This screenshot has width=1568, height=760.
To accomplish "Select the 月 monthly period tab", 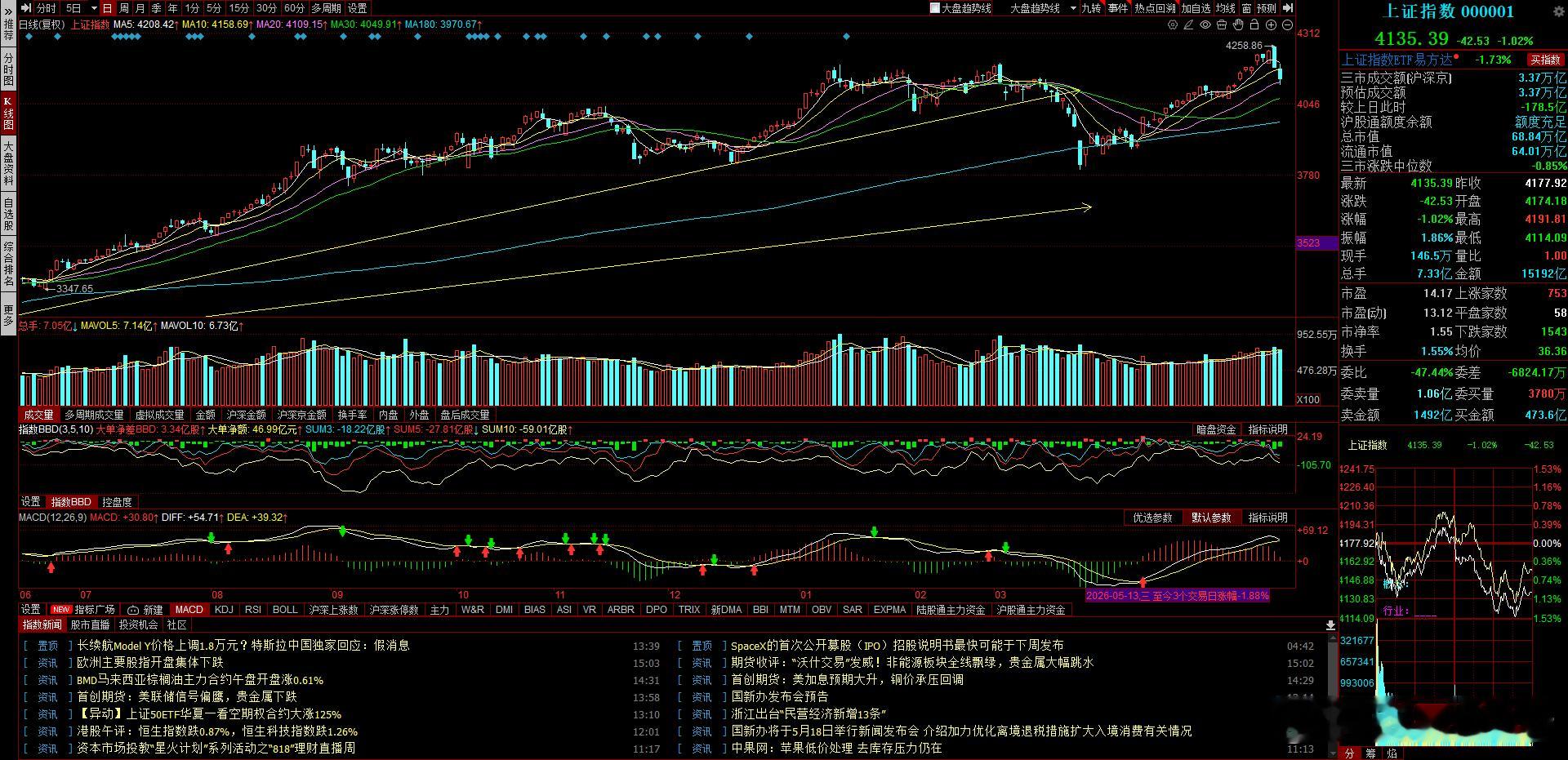I will 140,8.
